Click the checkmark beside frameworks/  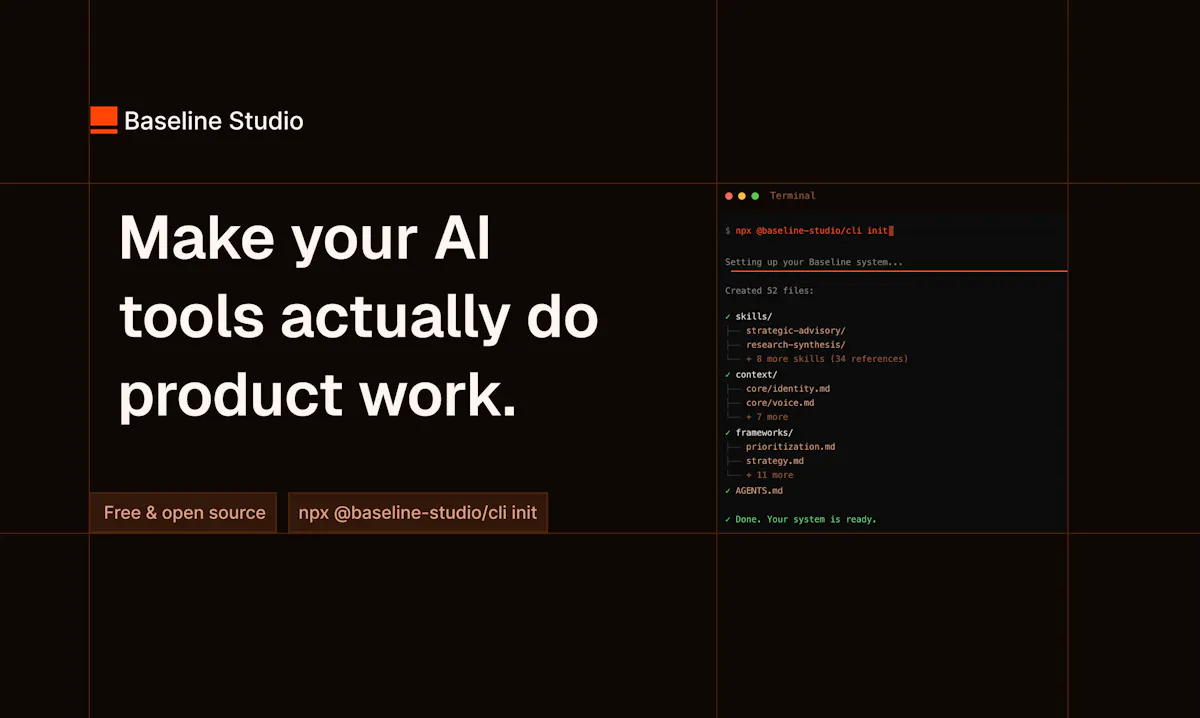click(x=728, y=433)
